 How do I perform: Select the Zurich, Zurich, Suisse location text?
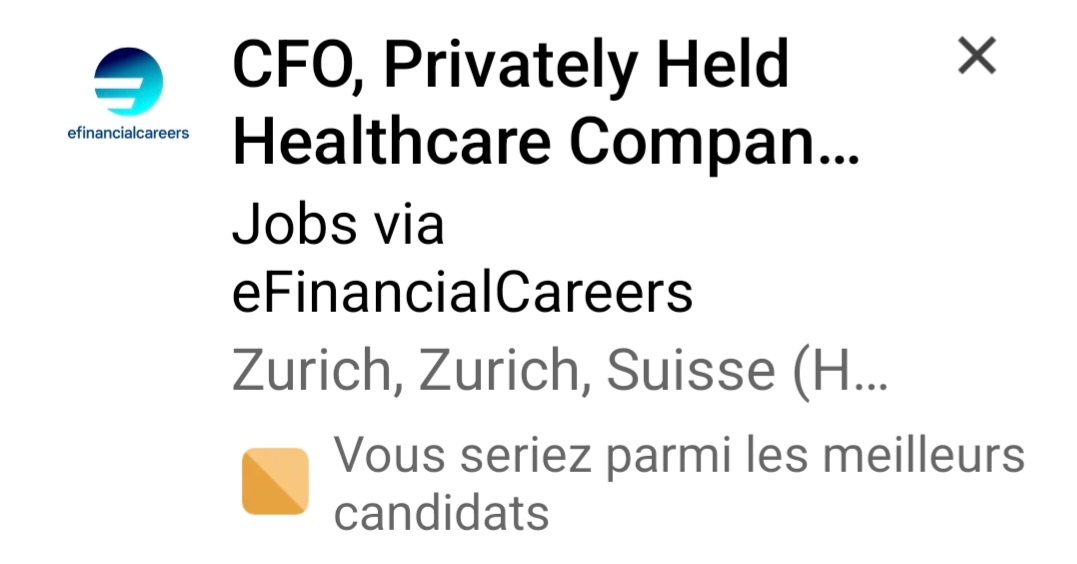click(560, 371)
